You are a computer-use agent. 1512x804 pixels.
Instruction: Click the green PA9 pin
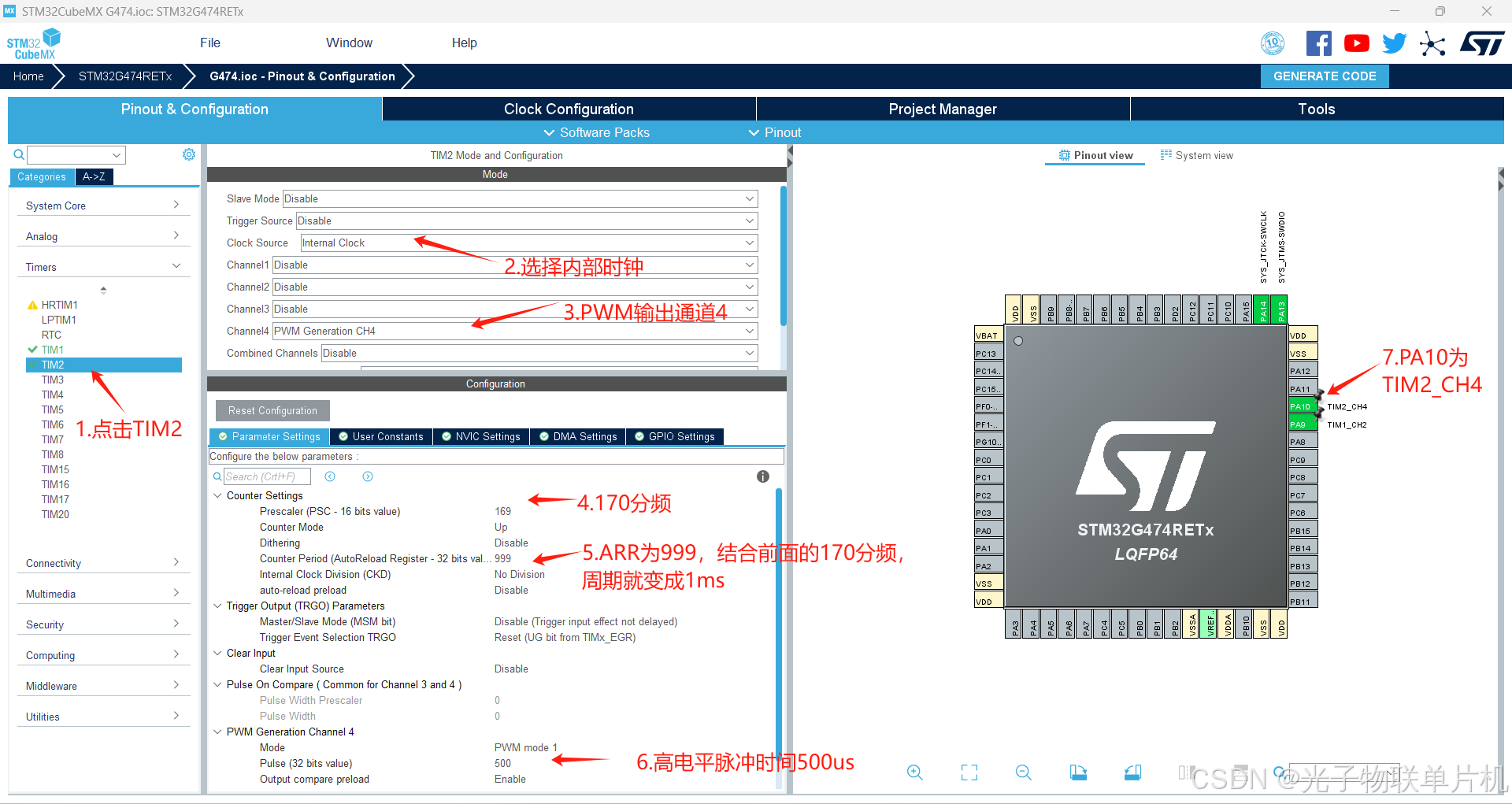pos(1303,424)
